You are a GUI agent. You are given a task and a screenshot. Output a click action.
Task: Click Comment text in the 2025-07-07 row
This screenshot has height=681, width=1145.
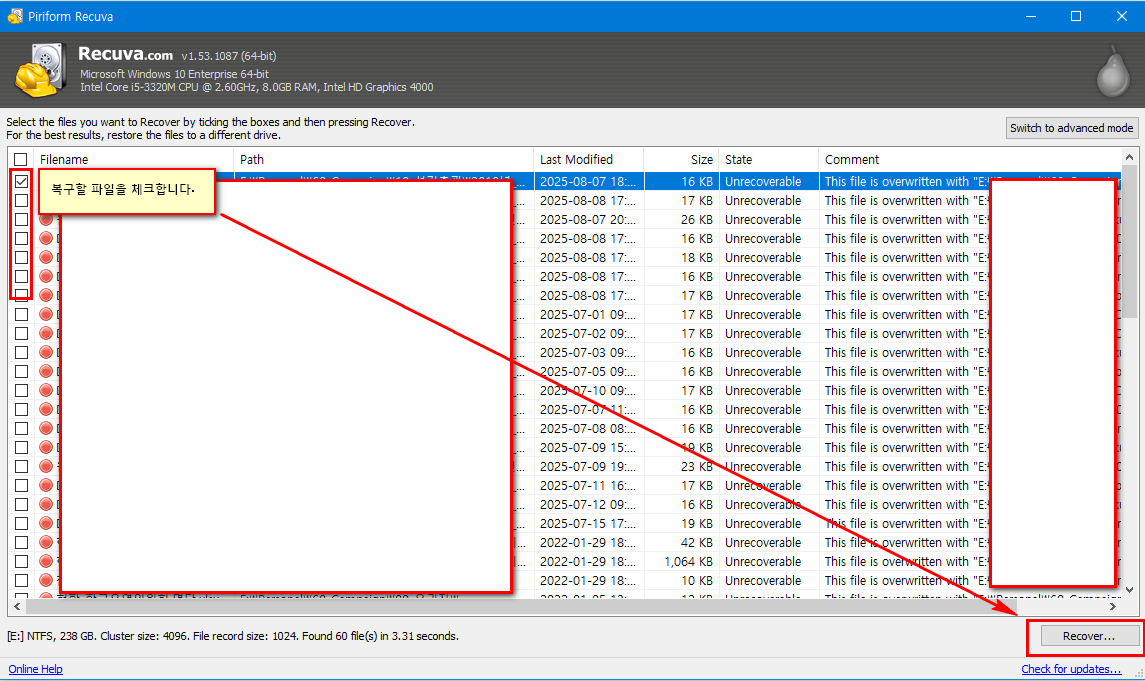coord(906,409)
